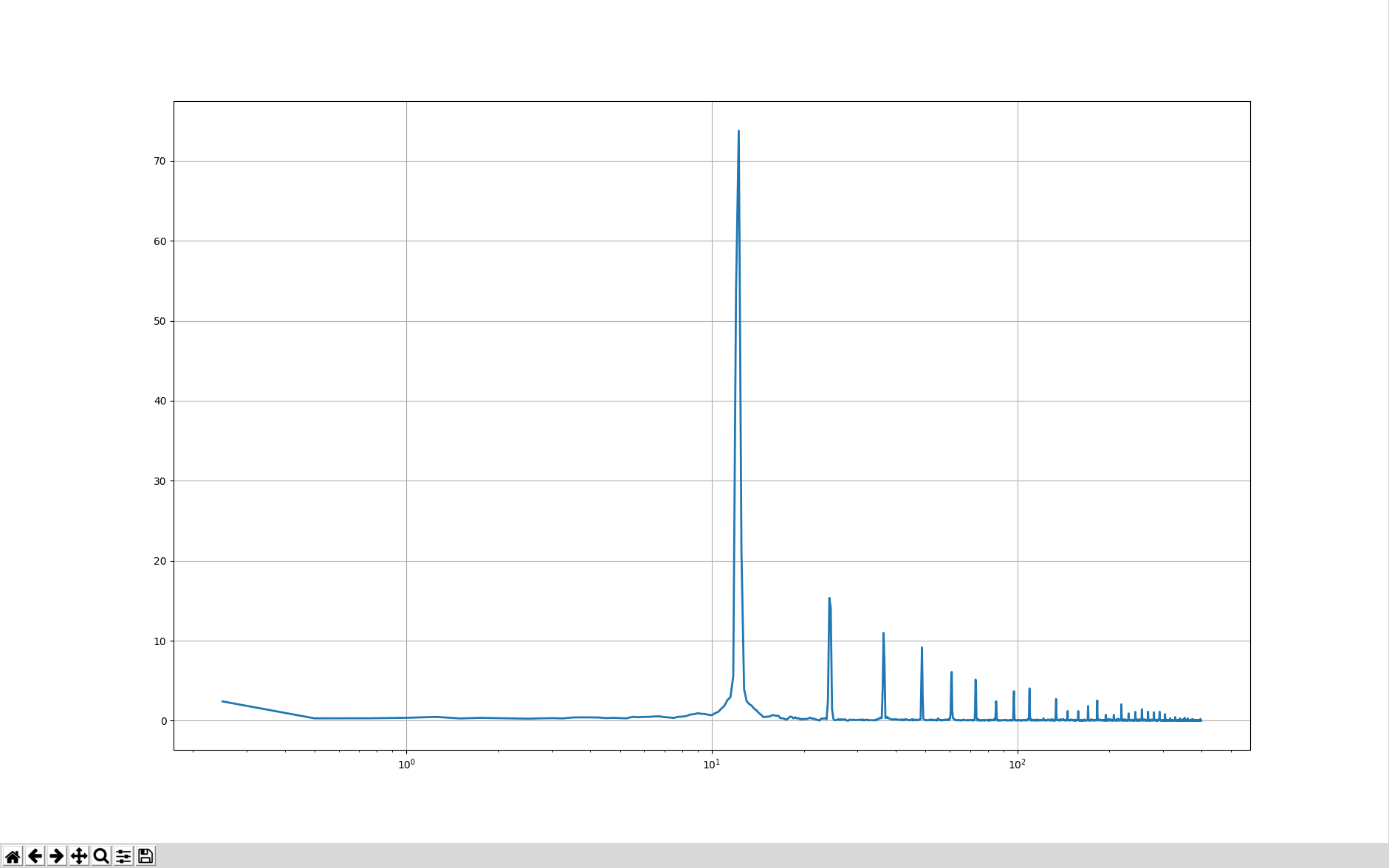Click the y-axis tick label 40
1389x868 pixels.
point(160,401)
